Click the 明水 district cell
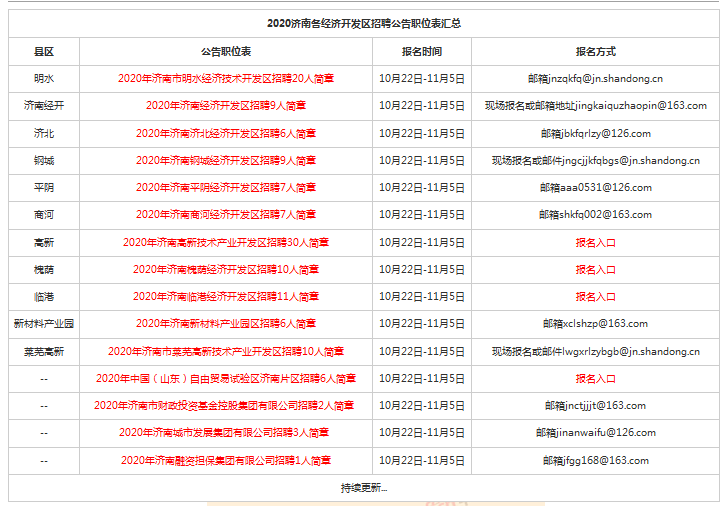Image resolution: width=728 pixels, height=506 pixels. [44, 78]
